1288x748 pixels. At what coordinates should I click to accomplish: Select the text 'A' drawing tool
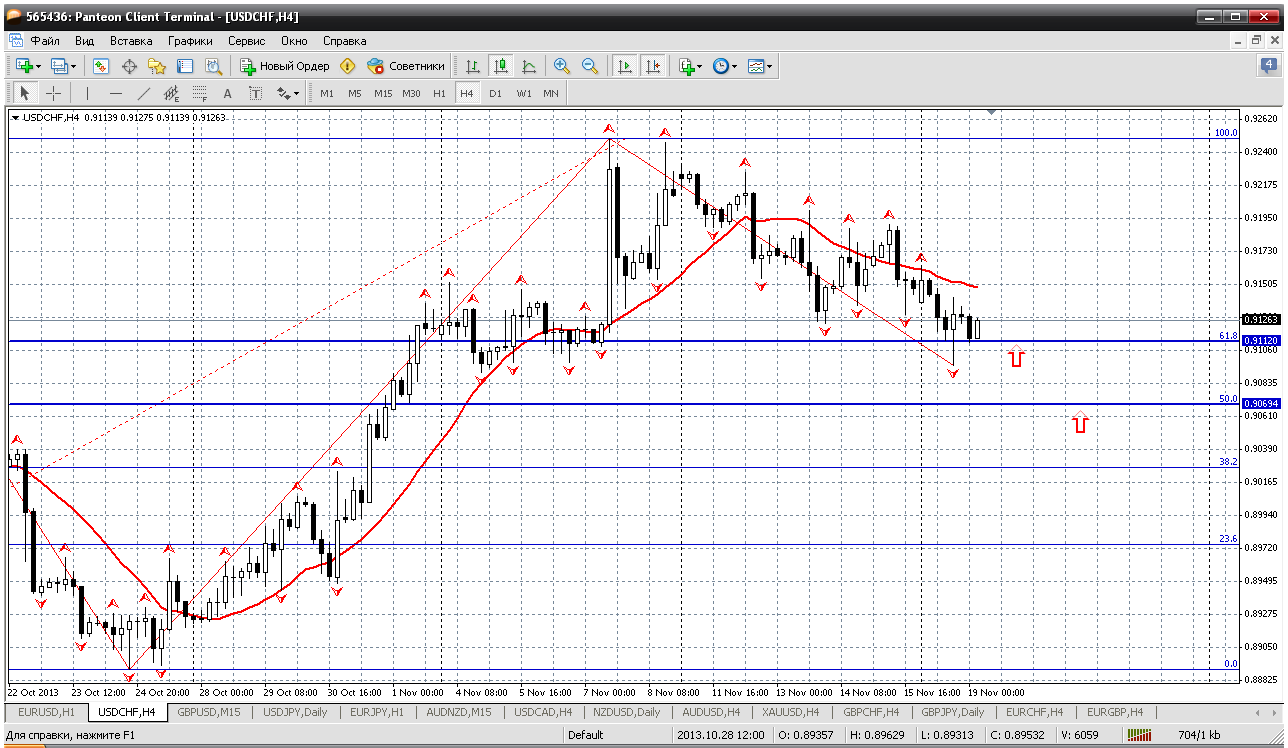coord(227,93)
